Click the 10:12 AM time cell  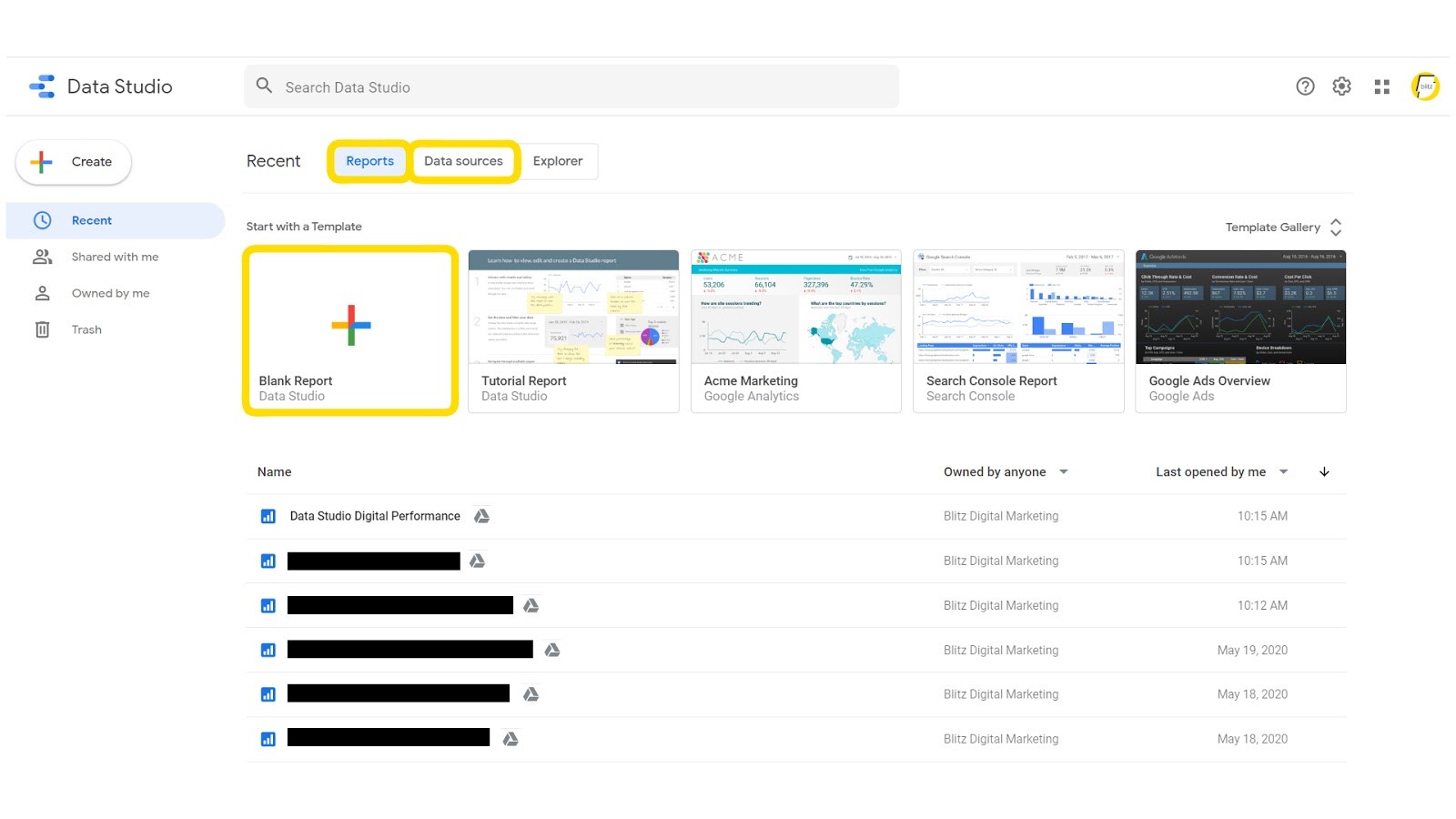point(1262,605)
